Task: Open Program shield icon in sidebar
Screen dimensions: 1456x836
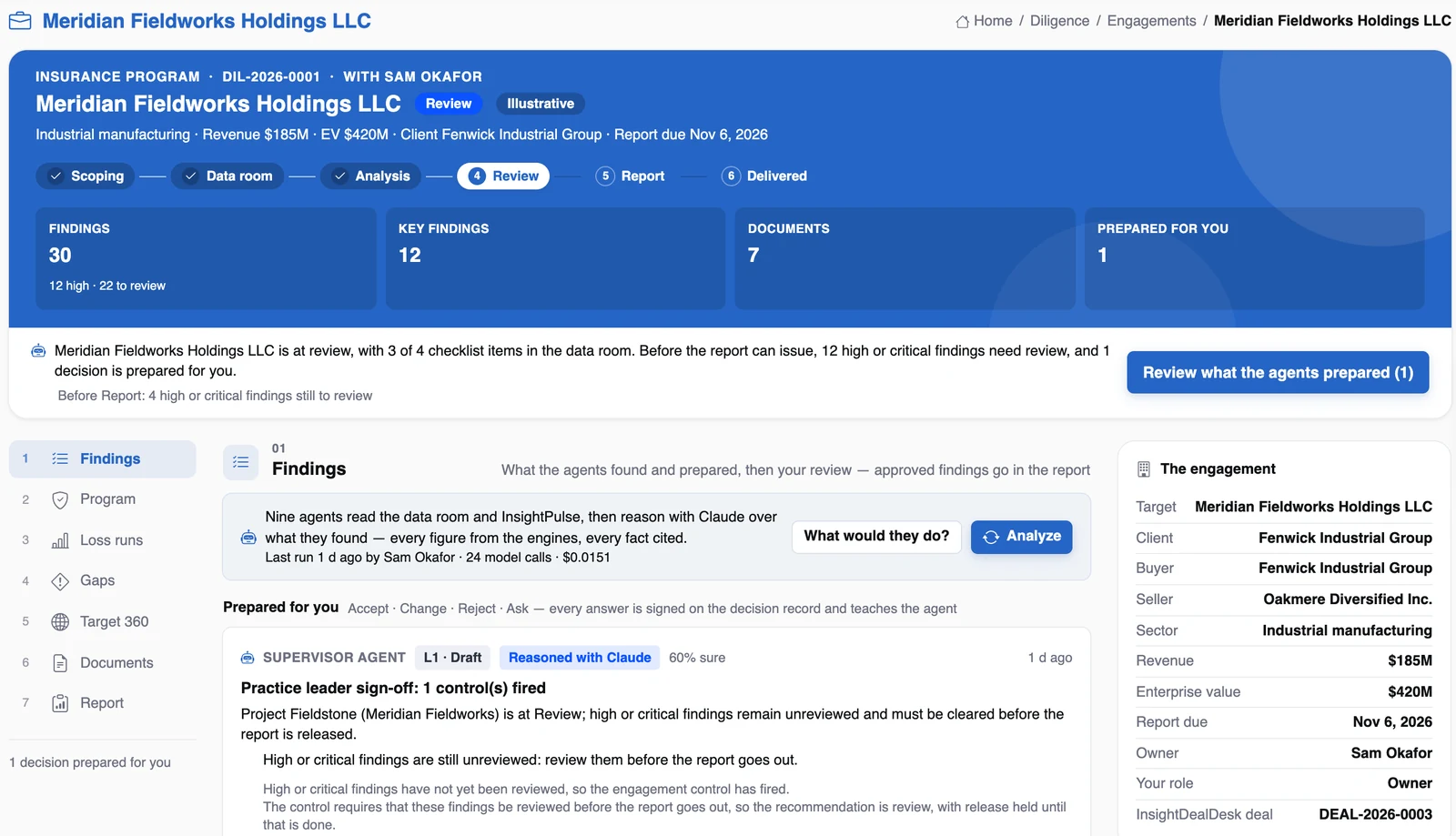Action: 60,499
